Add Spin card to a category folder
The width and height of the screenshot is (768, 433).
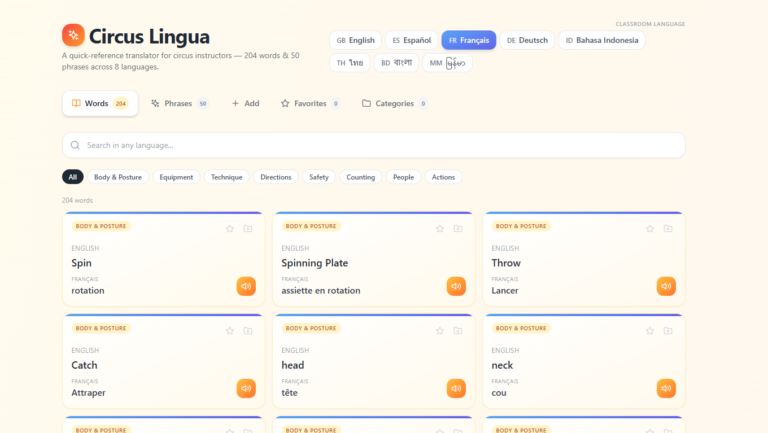coord(248,229)
